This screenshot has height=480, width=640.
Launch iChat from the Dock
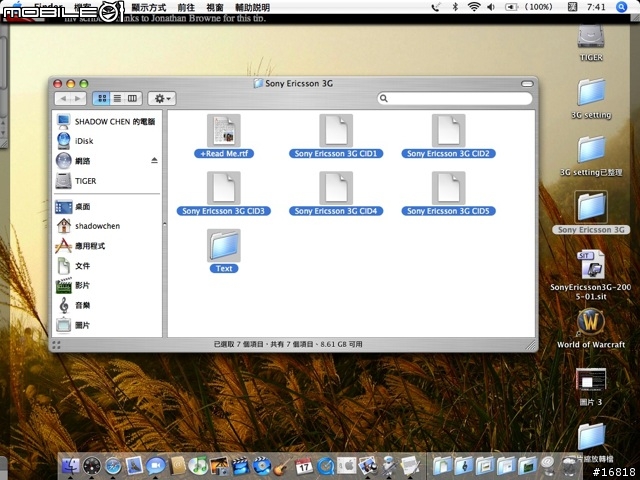tap(156, 466)
